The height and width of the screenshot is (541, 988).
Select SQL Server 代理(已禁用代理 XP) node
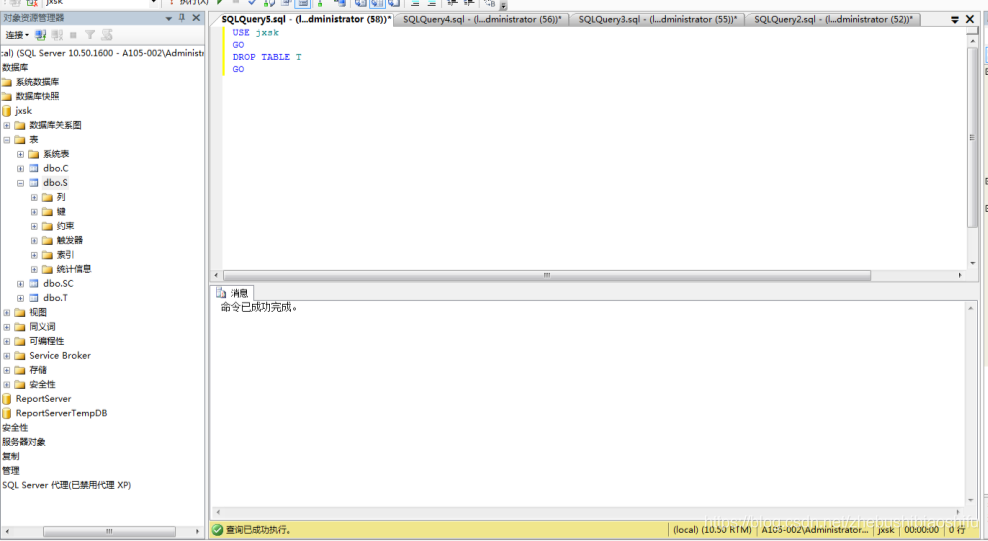click(x=67, y=486)
